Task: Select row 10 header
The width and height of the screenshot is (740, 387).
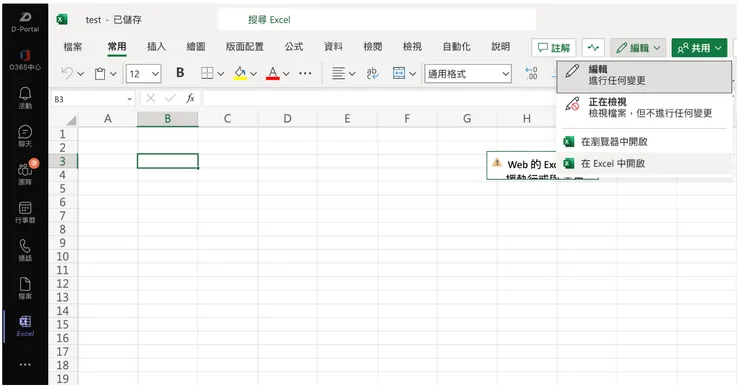Action: pos(63,257)
